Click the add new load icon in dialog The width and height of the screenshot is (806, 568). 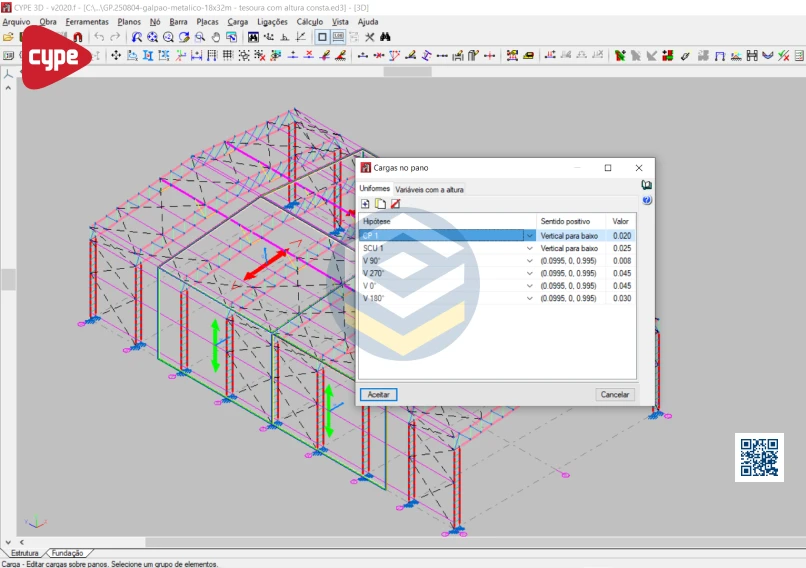click(x=366, y=204)
